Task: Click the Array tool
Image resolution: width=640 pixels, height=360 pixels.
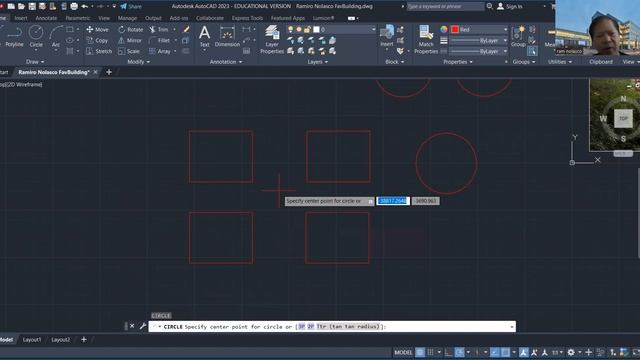Action: pos(160,51)
